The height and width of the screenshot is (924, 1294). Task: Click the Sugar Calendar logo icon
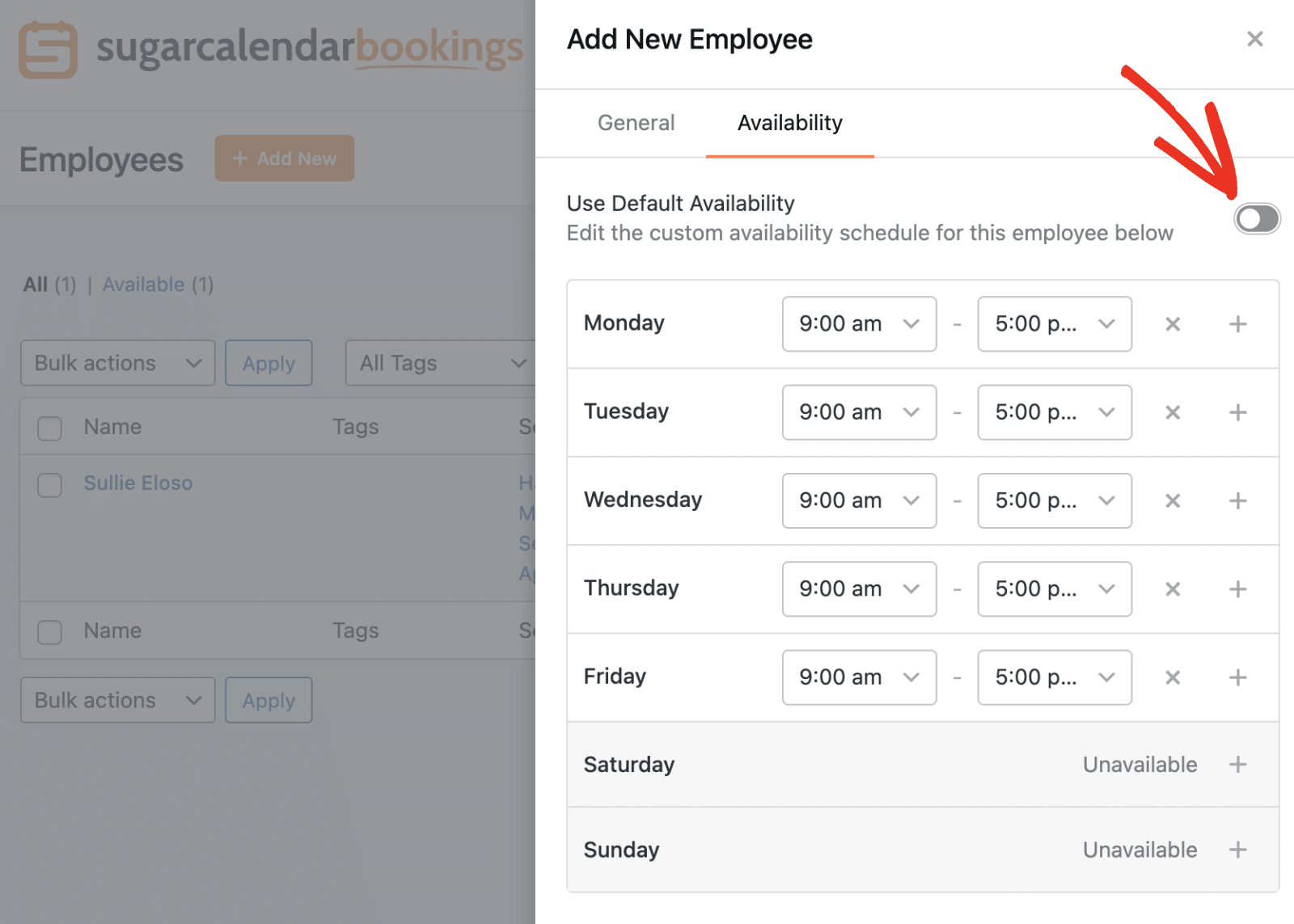coord(48,50)
